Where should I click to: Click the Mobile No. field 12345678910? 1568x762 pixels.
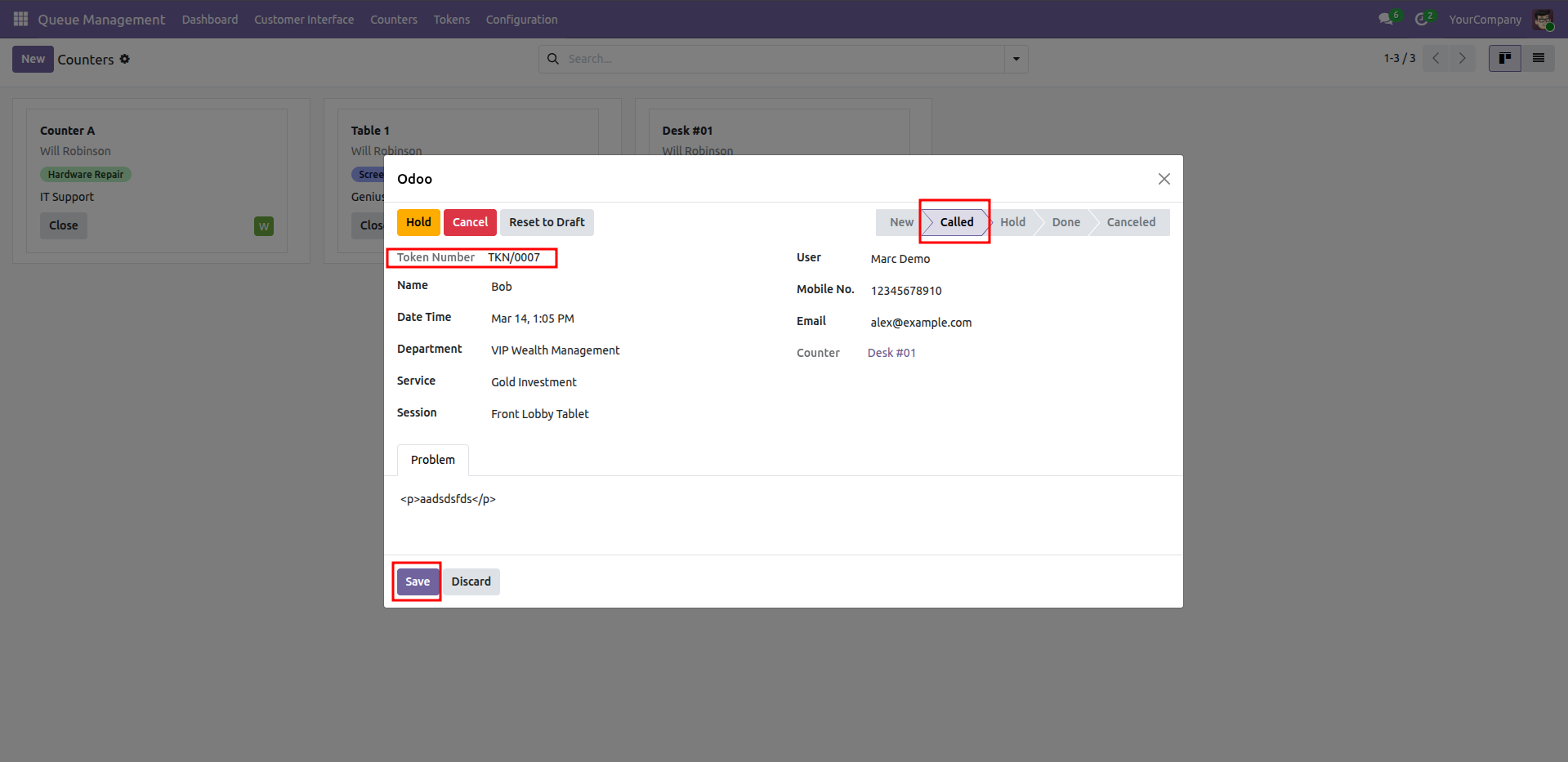coord(906,291)
